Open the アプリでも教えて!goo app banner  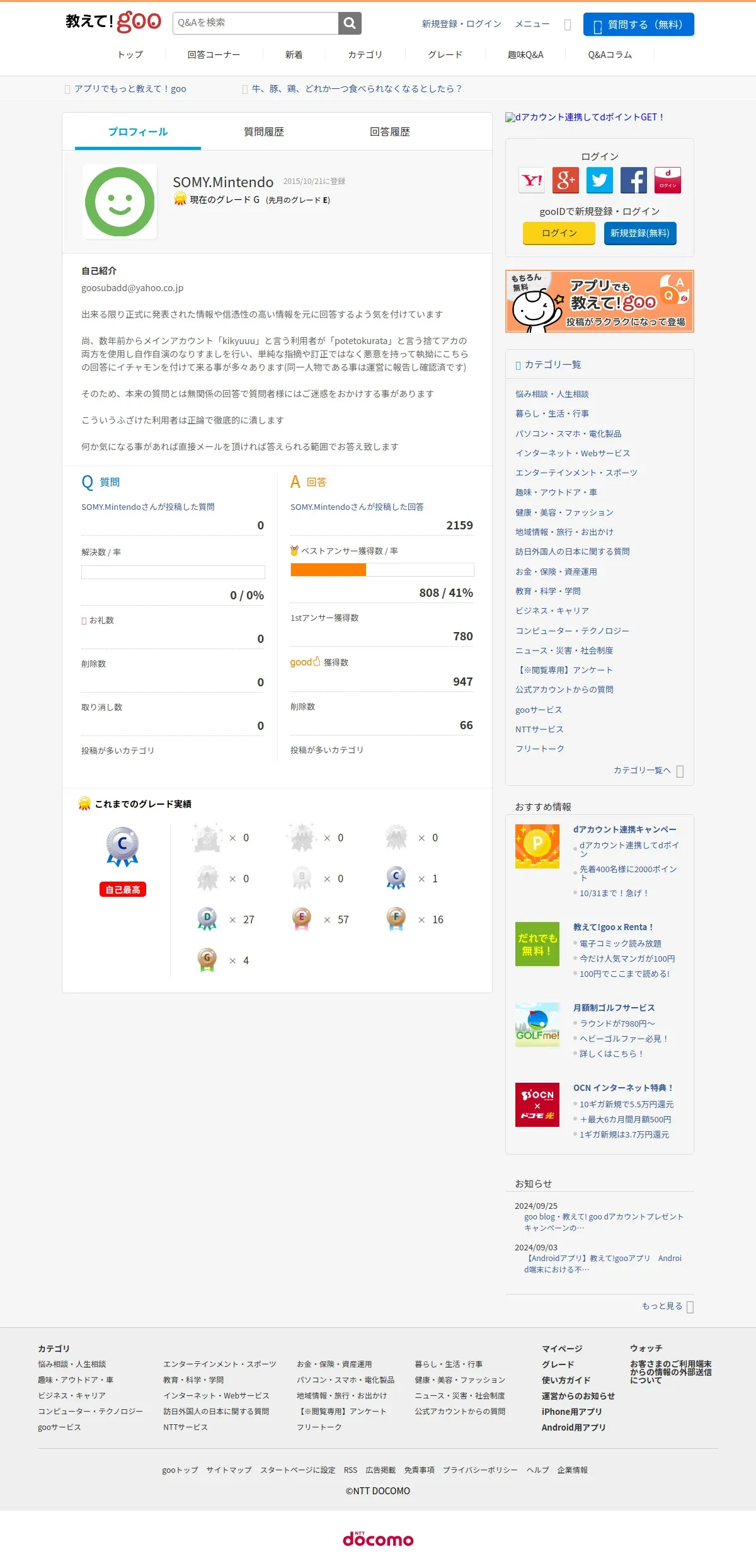click(600, 301)
